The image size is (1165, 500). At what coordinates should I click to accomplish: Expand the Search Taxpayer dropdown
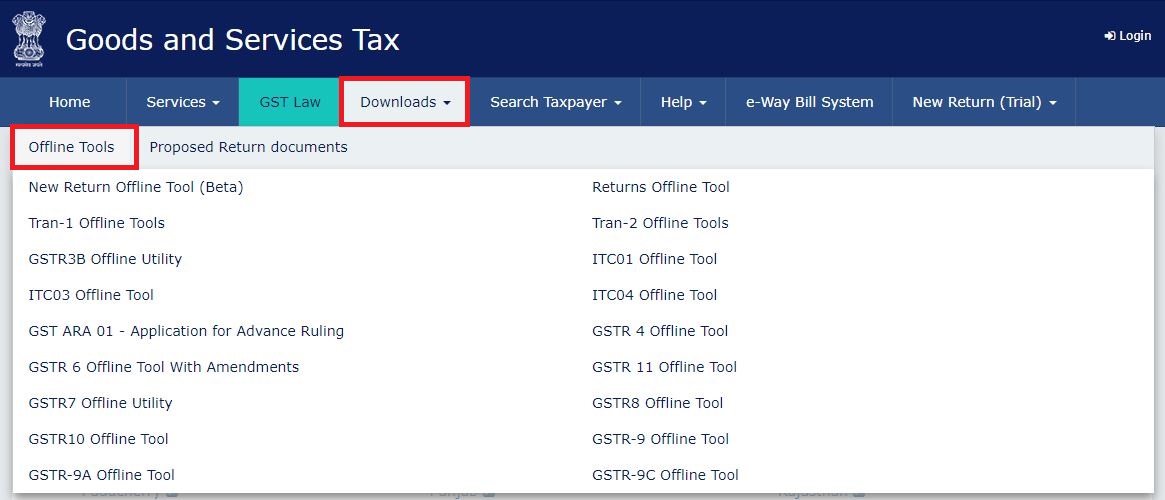pyautogui.click(x=556, y=102)
